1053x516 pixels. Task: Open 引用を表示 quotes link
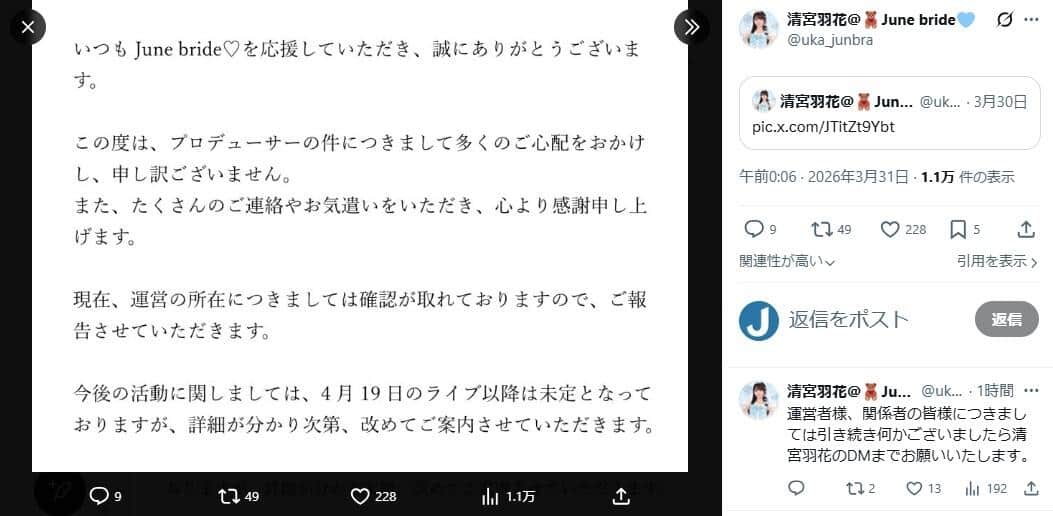coord(997,261)
